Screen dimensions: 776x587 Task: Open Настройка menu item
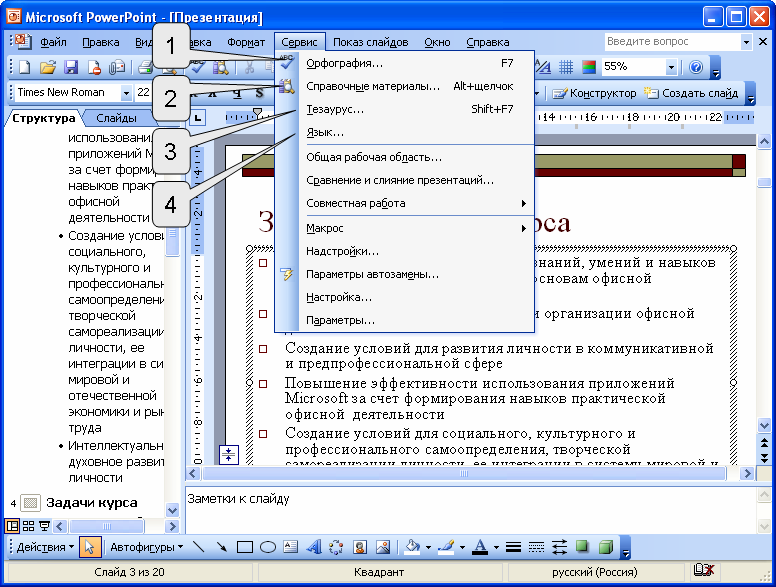click(405, 297)
